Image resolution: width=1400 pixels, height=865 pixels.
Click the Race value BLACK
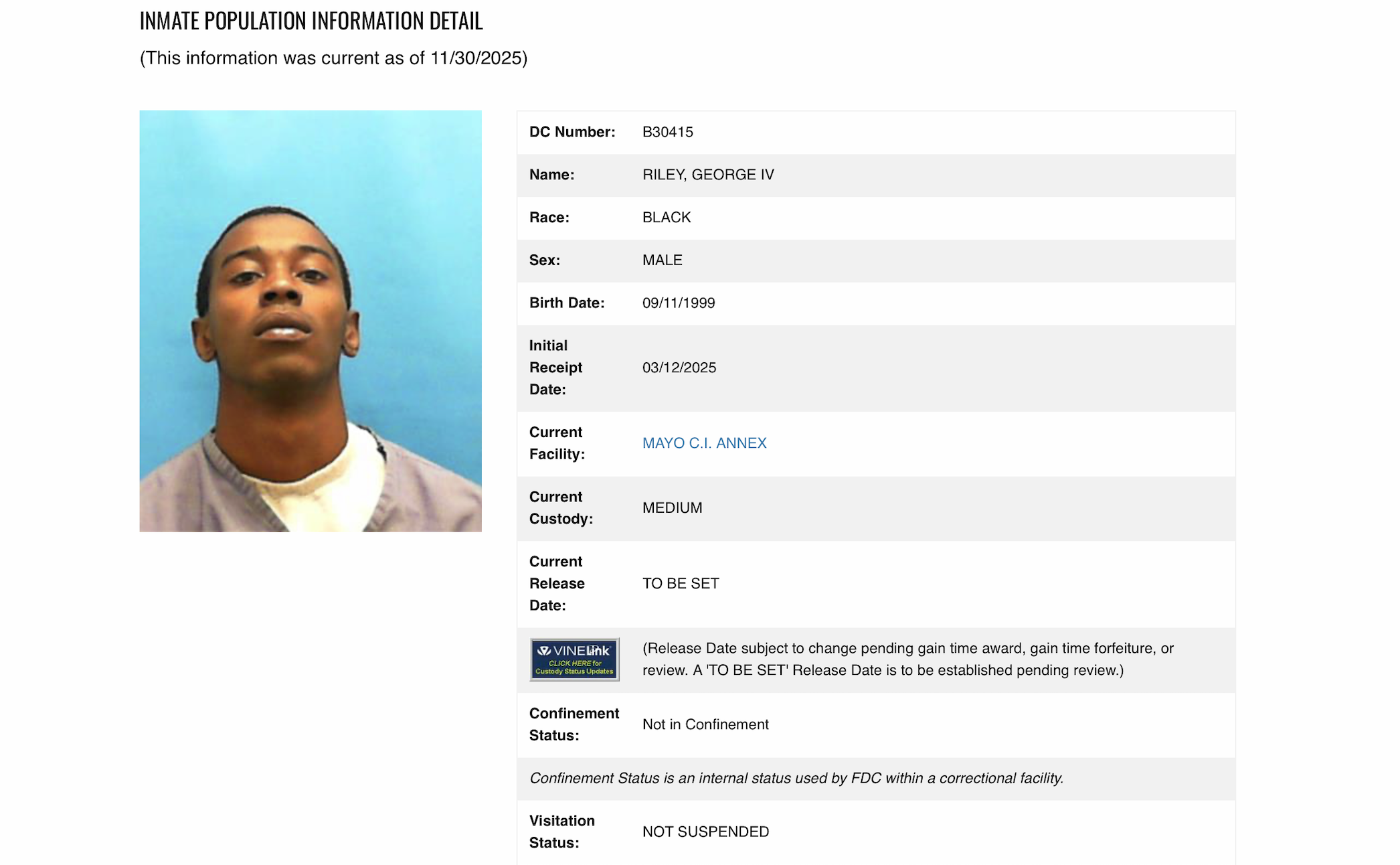click(667, 218)
